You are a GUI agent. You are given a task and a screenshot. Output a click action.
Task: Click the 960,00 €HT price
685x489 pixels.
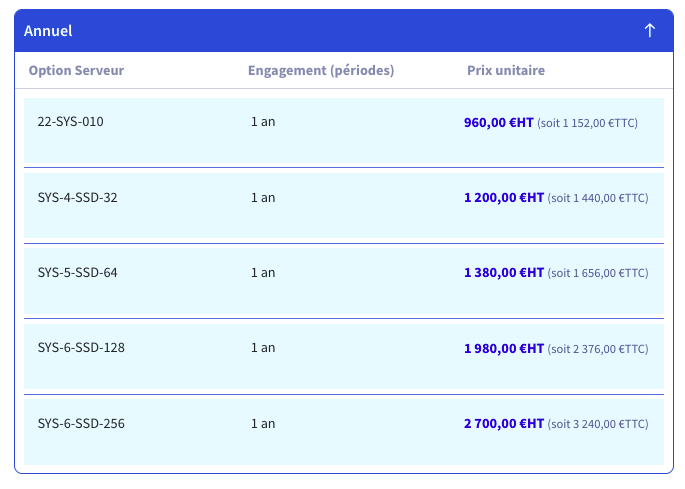coord(499,122)
